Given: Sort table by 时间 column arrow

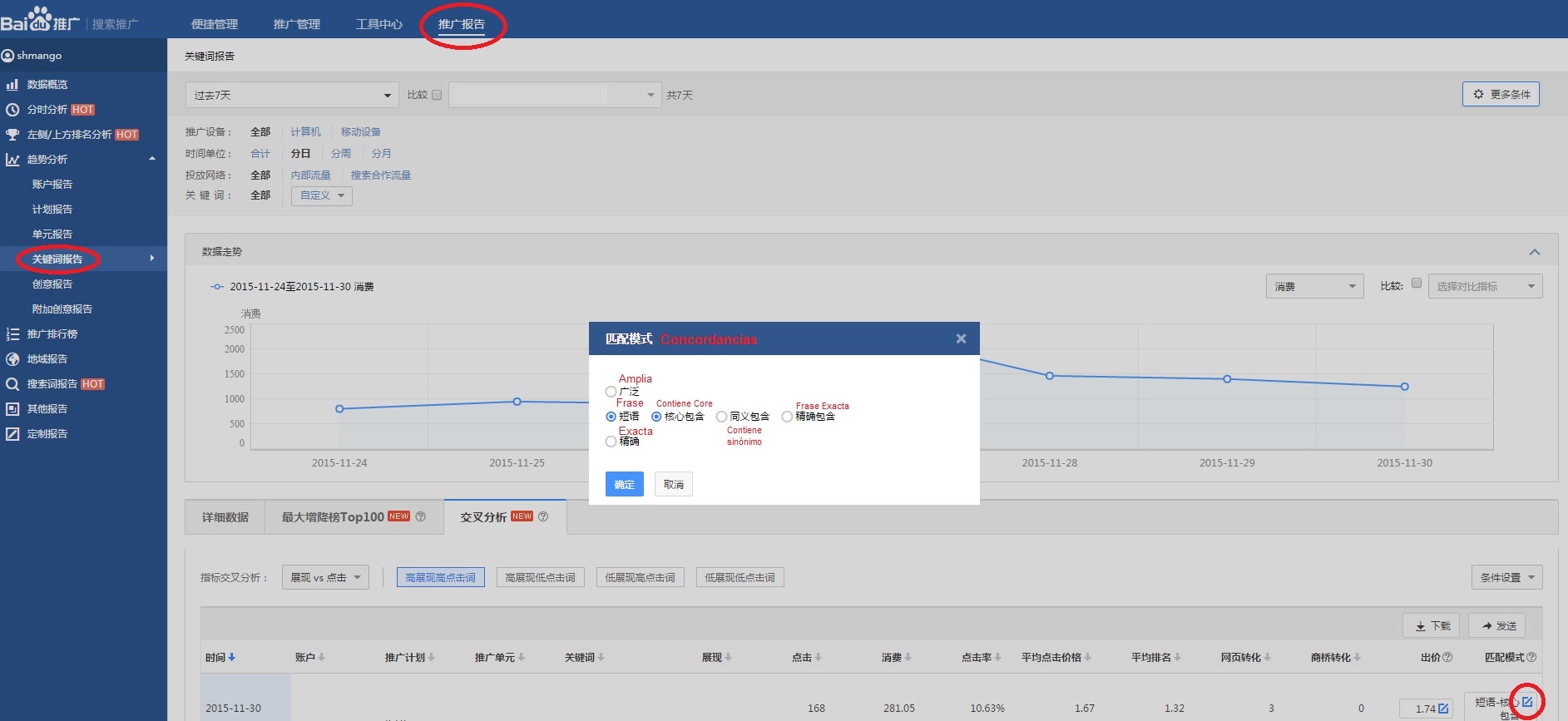Looking at the screenshot, I should tap(232, 657).
